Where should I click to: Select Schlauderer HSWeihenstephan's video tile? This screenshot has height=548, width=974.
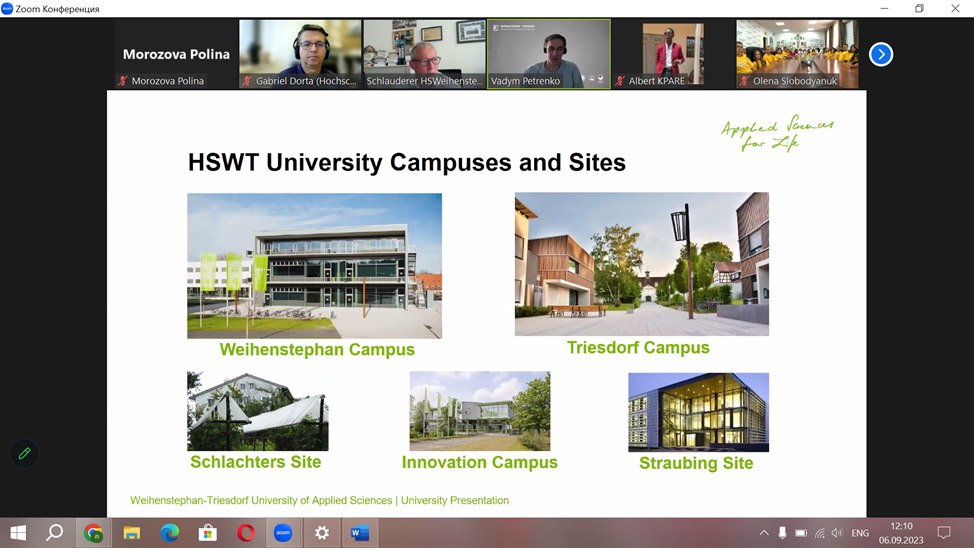click(x=424, y=54)
